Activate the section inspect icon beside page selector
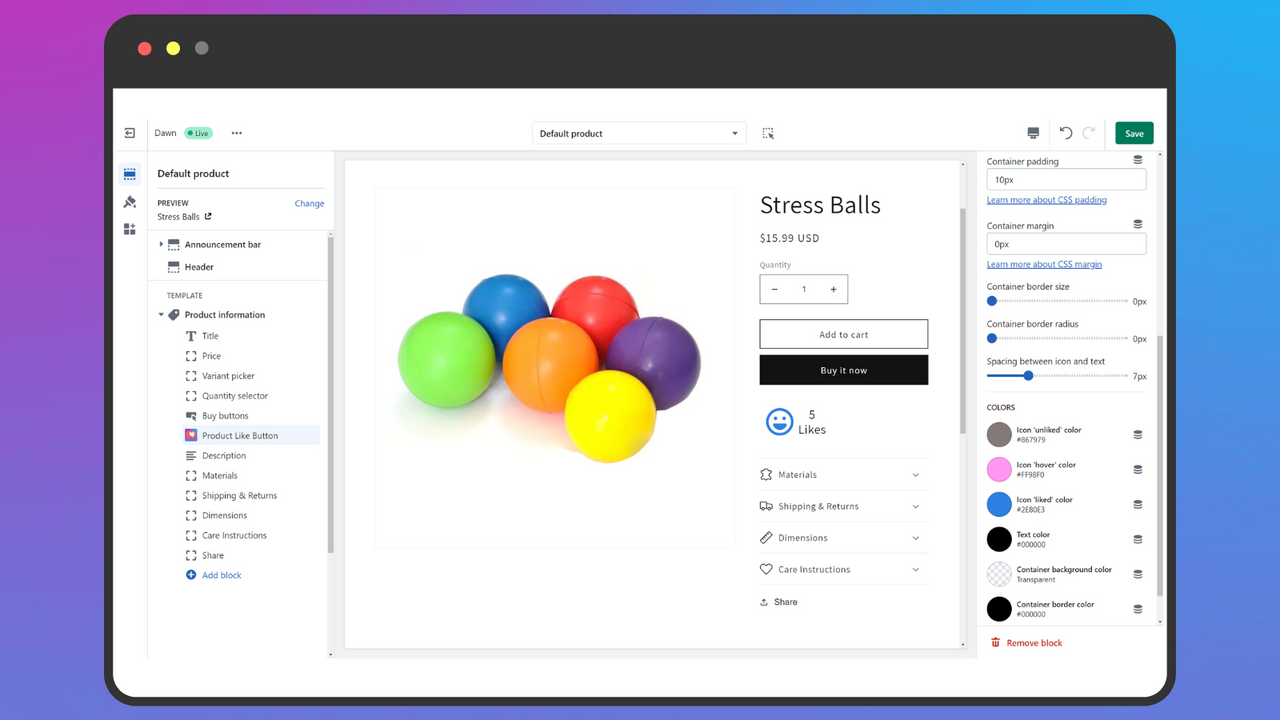 [768, 132]
